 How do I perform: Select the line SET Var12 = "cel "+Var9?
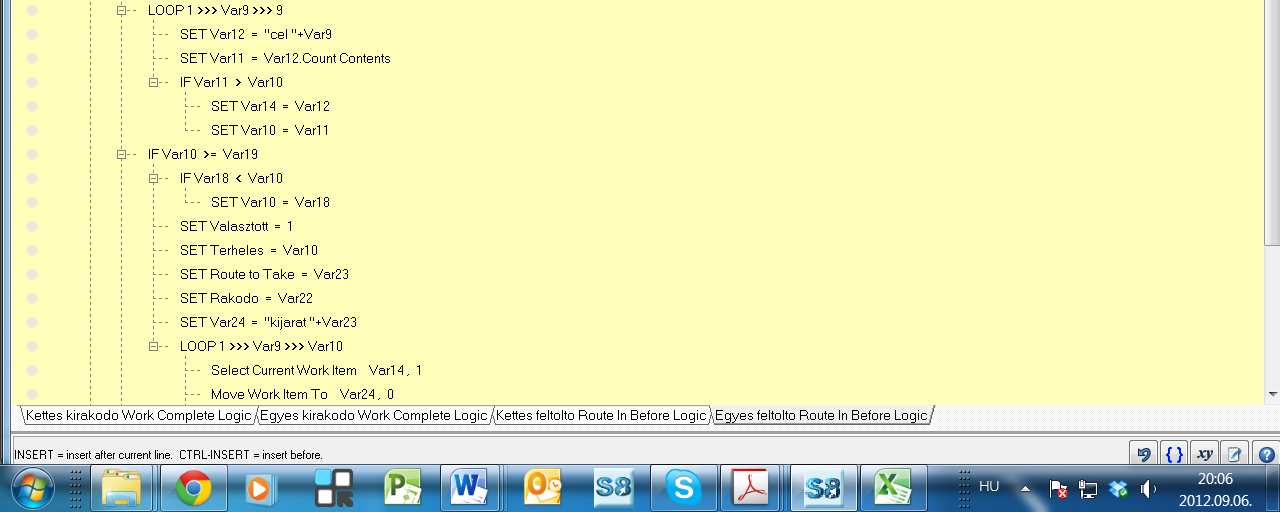[x=256, y=34]
